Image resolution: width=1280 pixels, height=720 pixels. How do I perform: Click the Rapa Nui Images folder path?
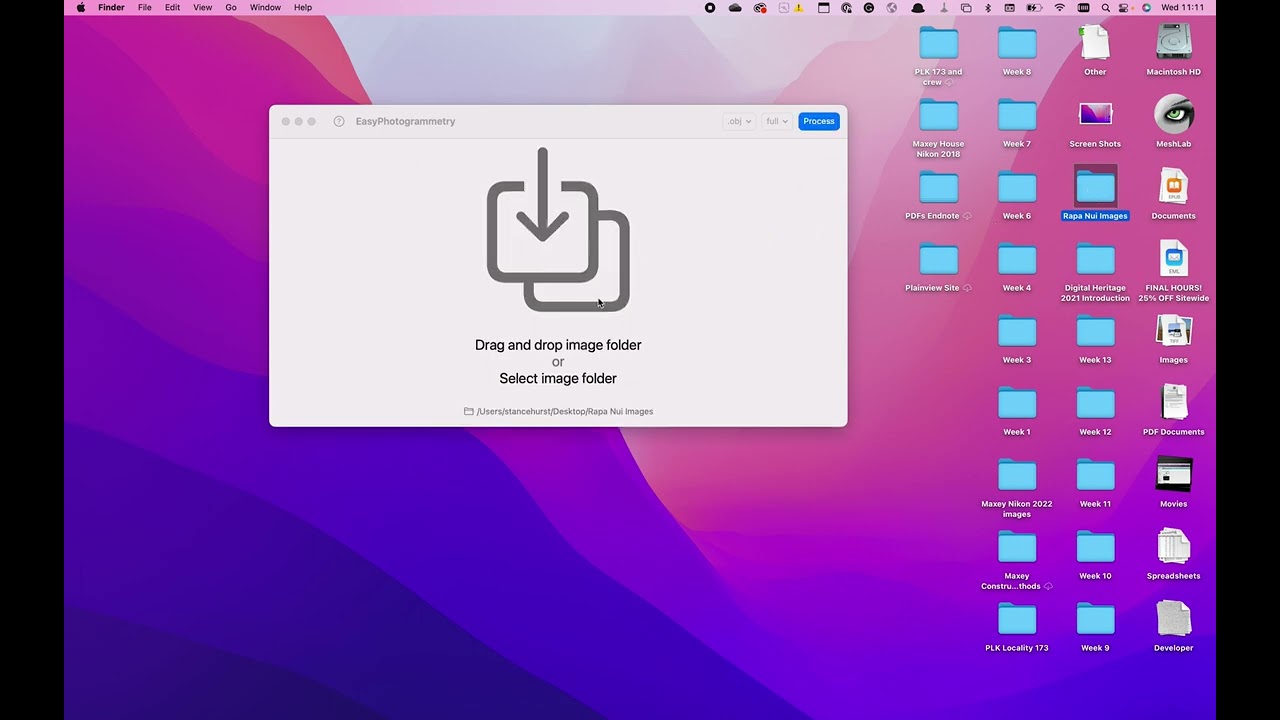pos(558,411)
